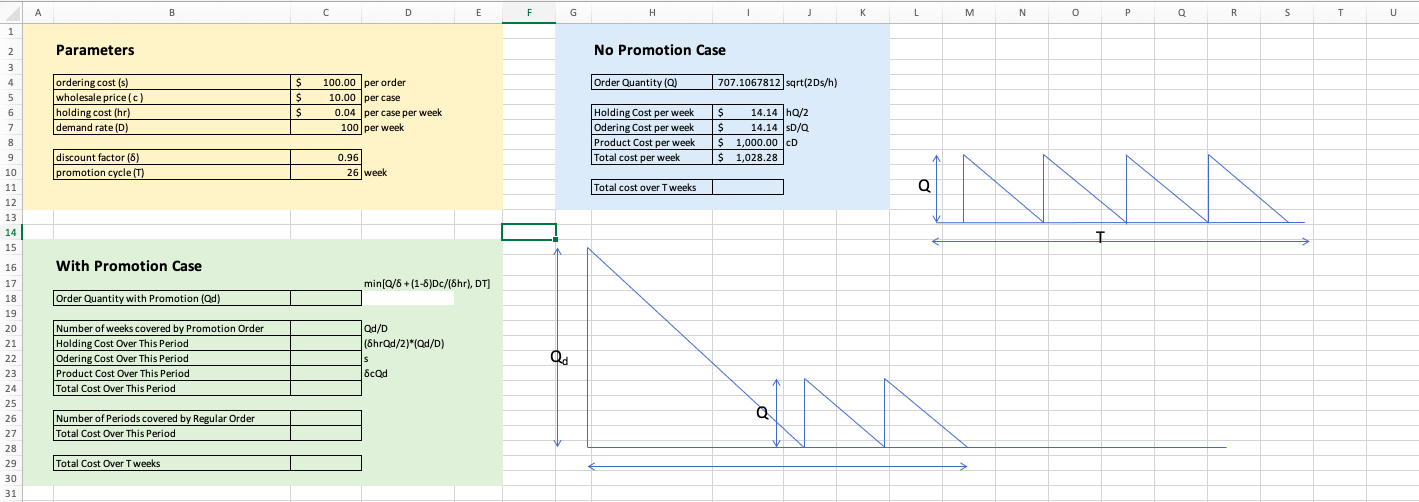Click 'demand rate (D)' label cell
1419x502 pixels.
point(171,127)
